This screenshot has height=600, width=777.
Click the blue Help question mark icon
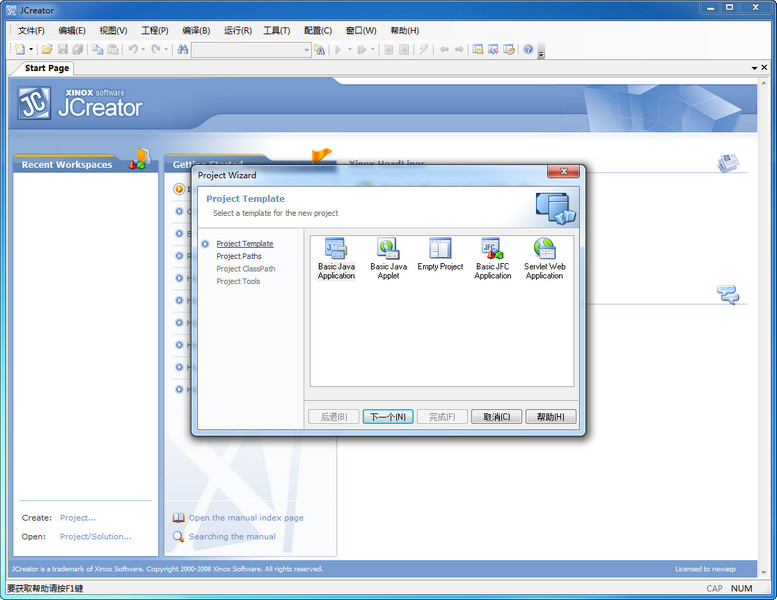point(528,49)
